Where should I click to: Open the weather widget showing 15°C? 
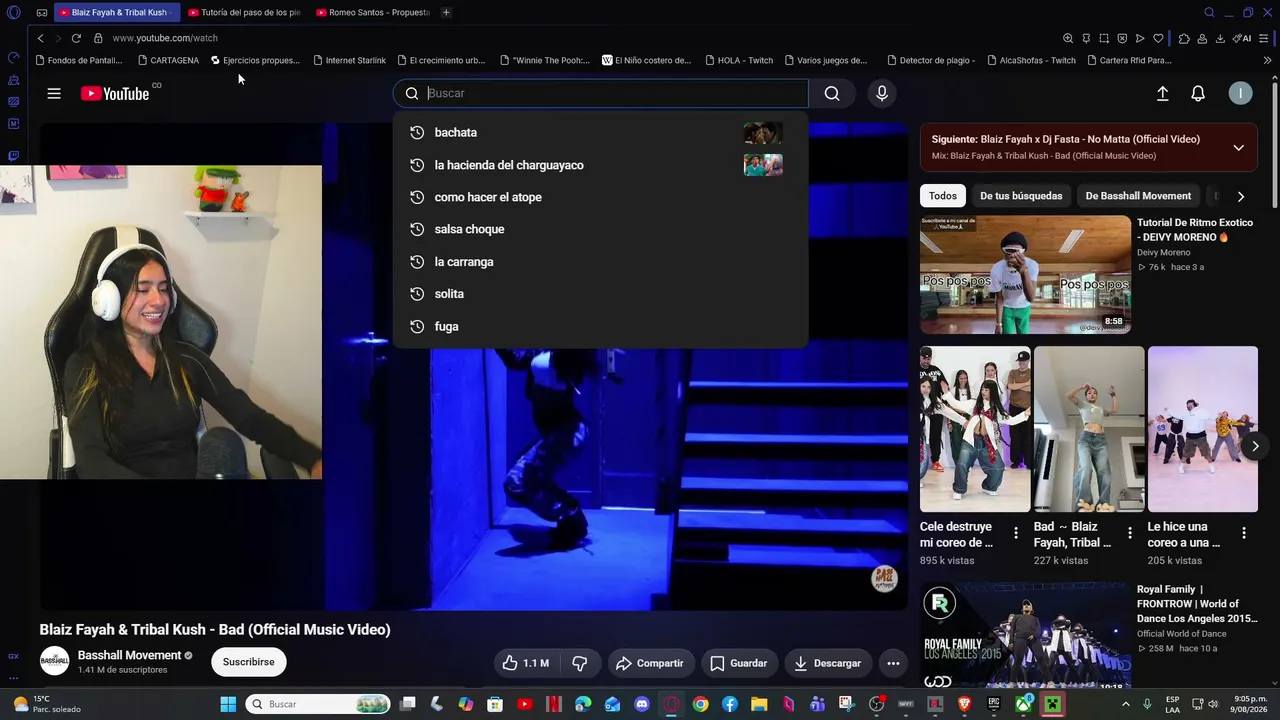tap(46, 704)
